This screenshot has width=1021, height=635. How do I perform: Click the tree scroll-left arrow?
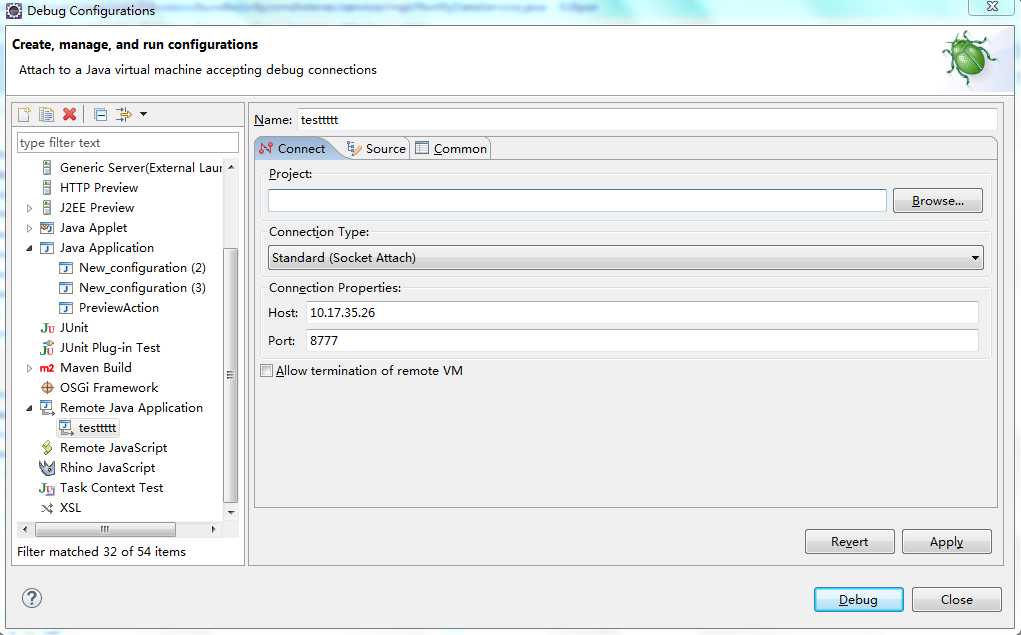coord(25,529)
